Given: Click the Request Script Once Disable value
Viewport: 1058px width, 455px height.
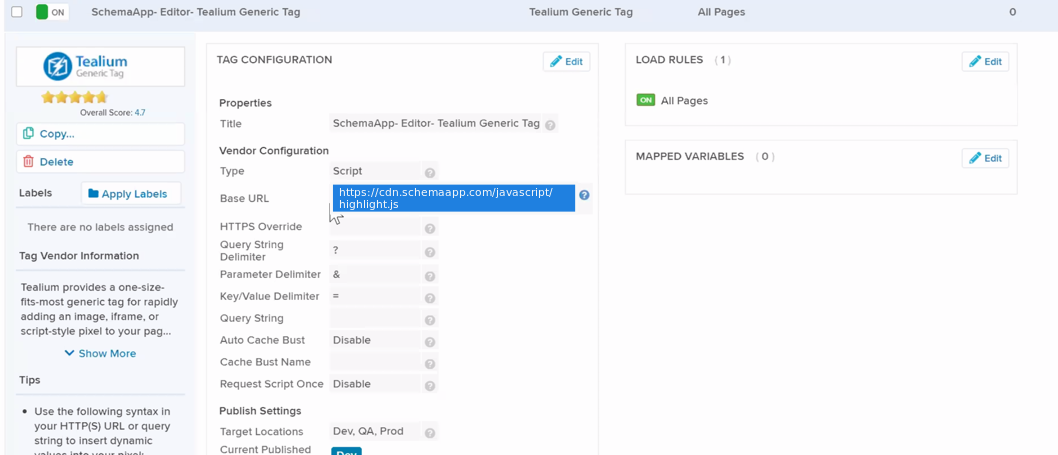Looking at the screenshot, I should click(x=375, y=384).
